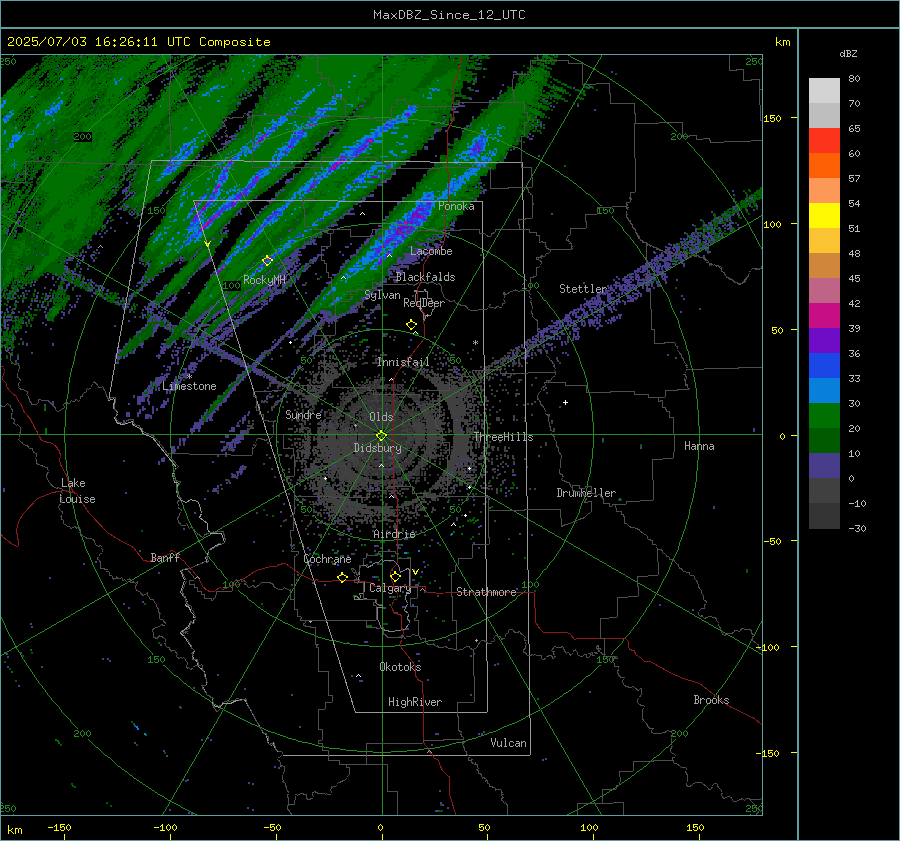Select the Cochrane label
Viewport: 900px width, 841px height.
click(x=327, y=559)
